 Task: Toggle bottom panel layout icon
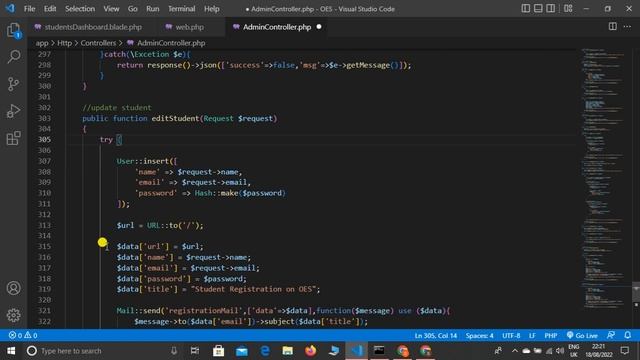click(538, 9)
